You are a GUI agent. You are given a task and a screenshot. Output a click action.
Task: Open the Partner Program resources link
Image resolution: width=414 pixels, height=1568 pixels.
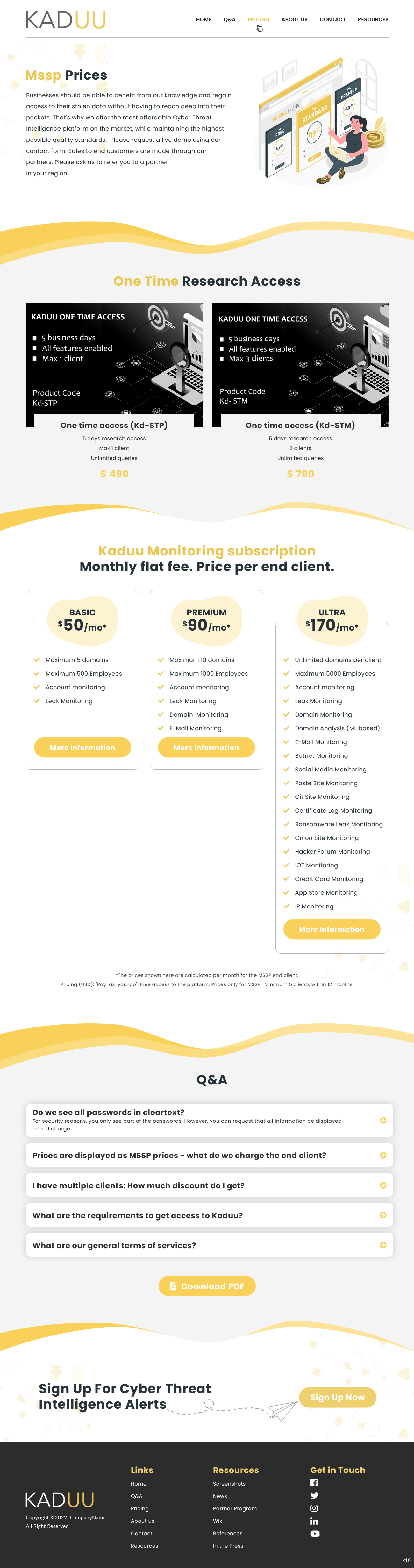[x=235, y=1508]
